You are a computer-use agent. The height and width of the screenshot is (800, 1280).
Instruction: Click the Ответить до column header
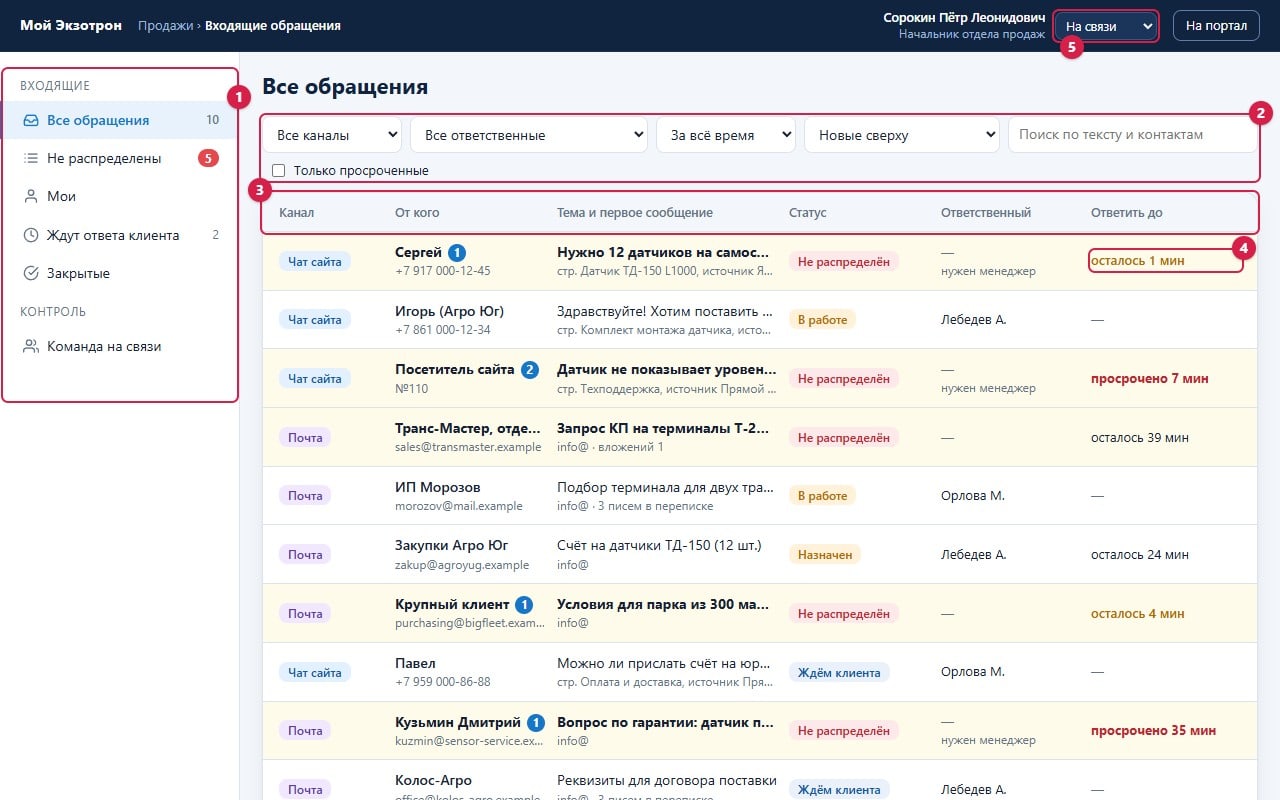[1127, 213]
